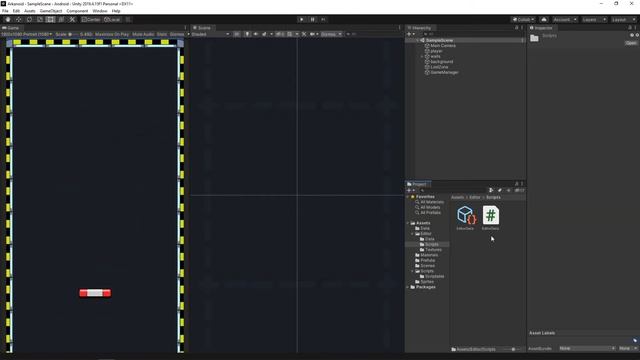Image resolution: width=640 pixels, height=360 pixels.
Task: Select the Project tab
Action: click(x=417, y=184)
